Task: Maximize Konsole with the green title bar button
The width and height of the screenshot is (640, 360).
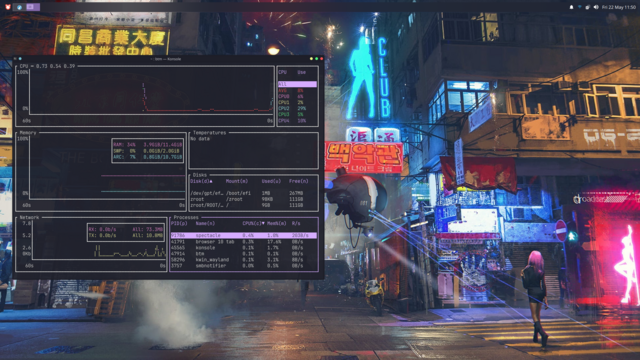Action: pos(316,59)
